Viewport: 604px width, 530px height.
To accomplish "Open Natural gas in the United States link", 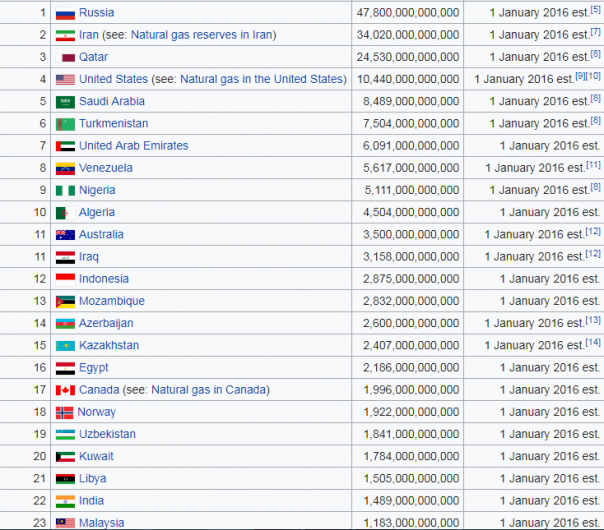I will click(x=261, y=79).
